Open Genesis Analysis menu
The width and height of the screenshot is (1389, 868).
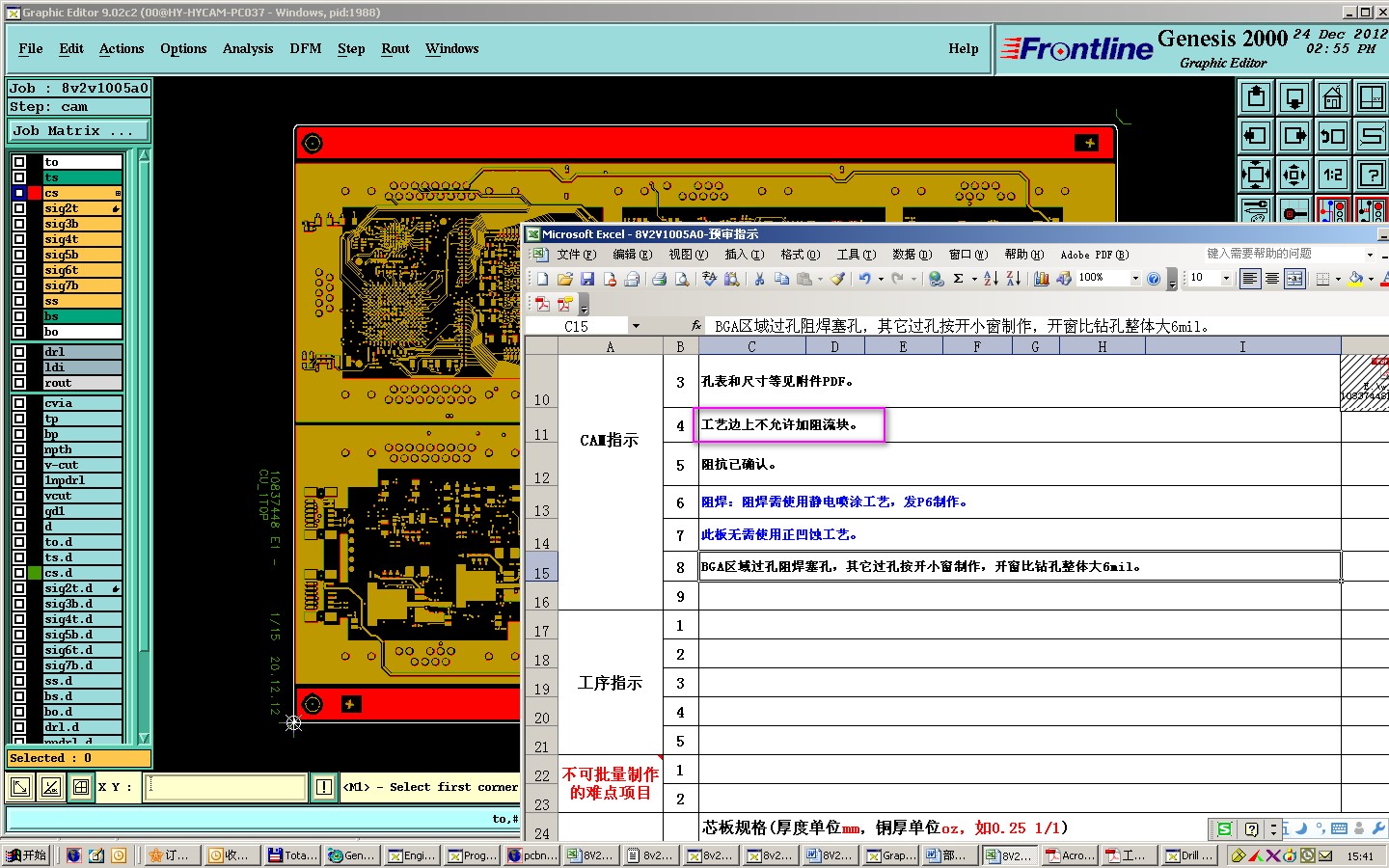(x=248, y=49)
